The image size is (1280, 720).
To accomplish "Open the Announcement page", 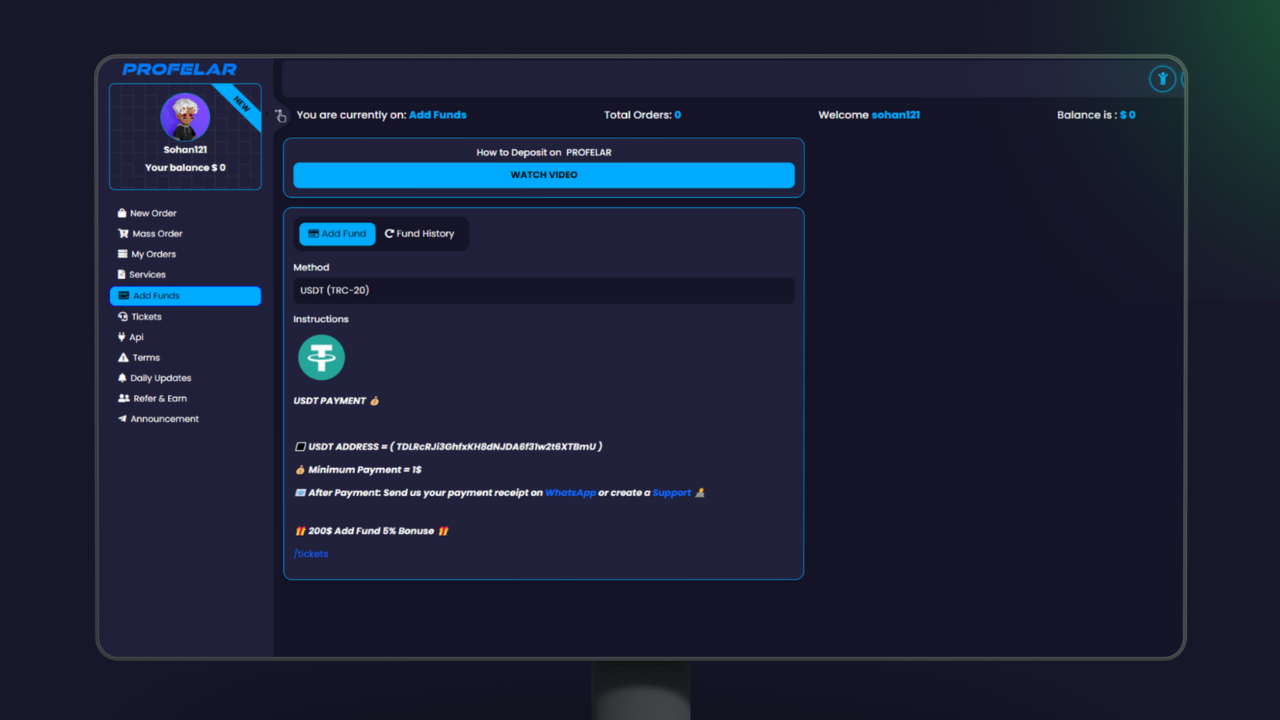I will point(164,419).
